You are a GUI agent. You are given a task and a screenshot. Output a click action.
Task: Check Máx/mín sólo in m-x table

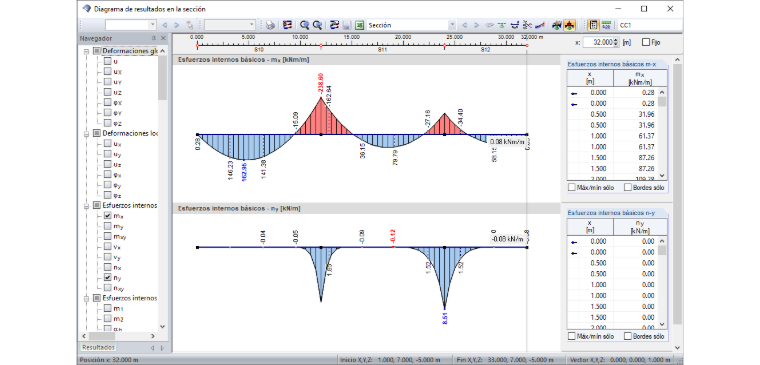pyautogui.click(x=571, y=188)
